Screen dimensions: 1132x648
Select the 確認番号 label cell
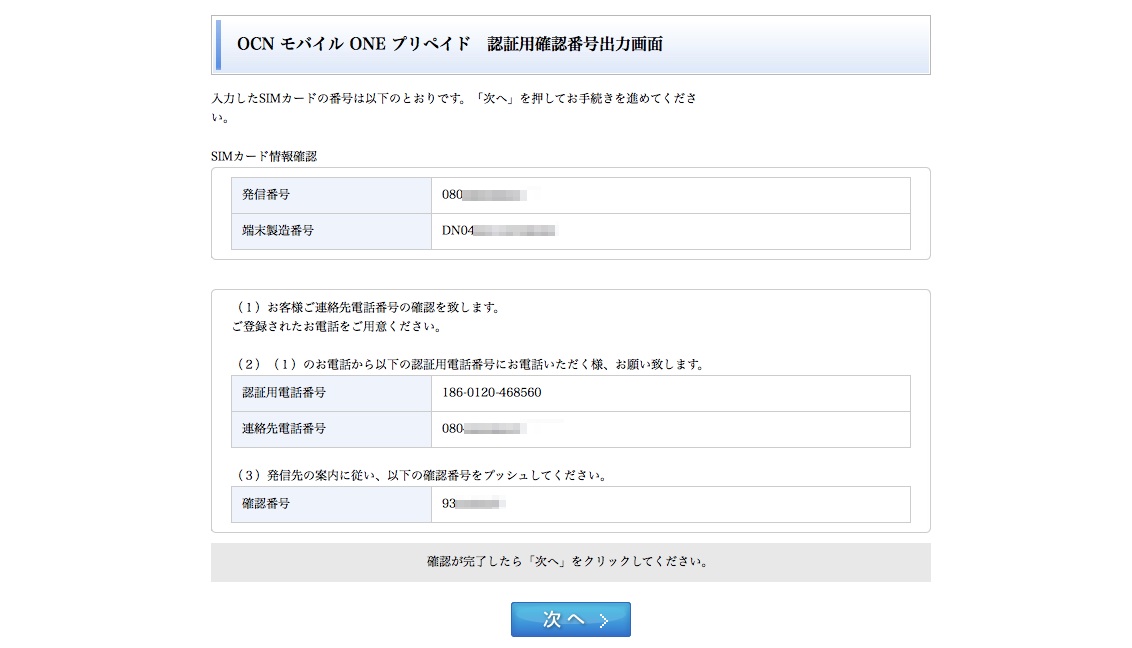pos(331,504)
